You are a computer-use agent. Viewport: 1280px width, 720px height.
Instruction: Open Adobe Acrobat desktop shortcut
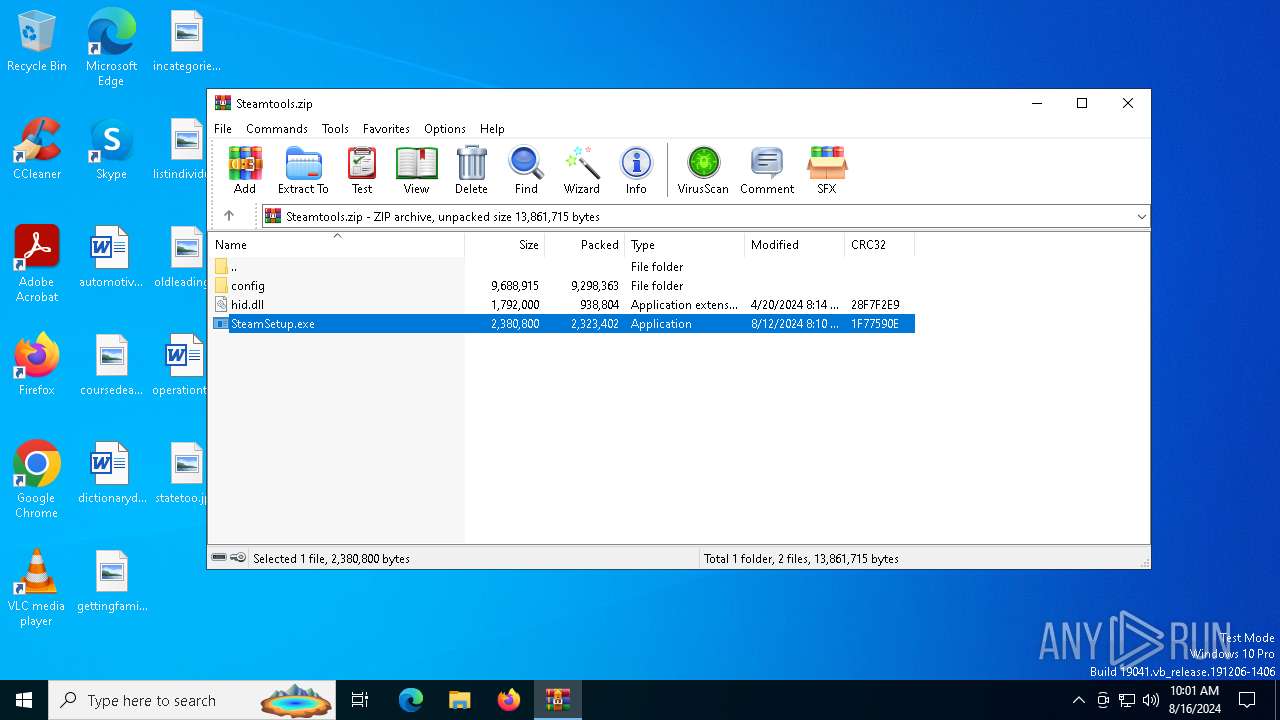37,264
